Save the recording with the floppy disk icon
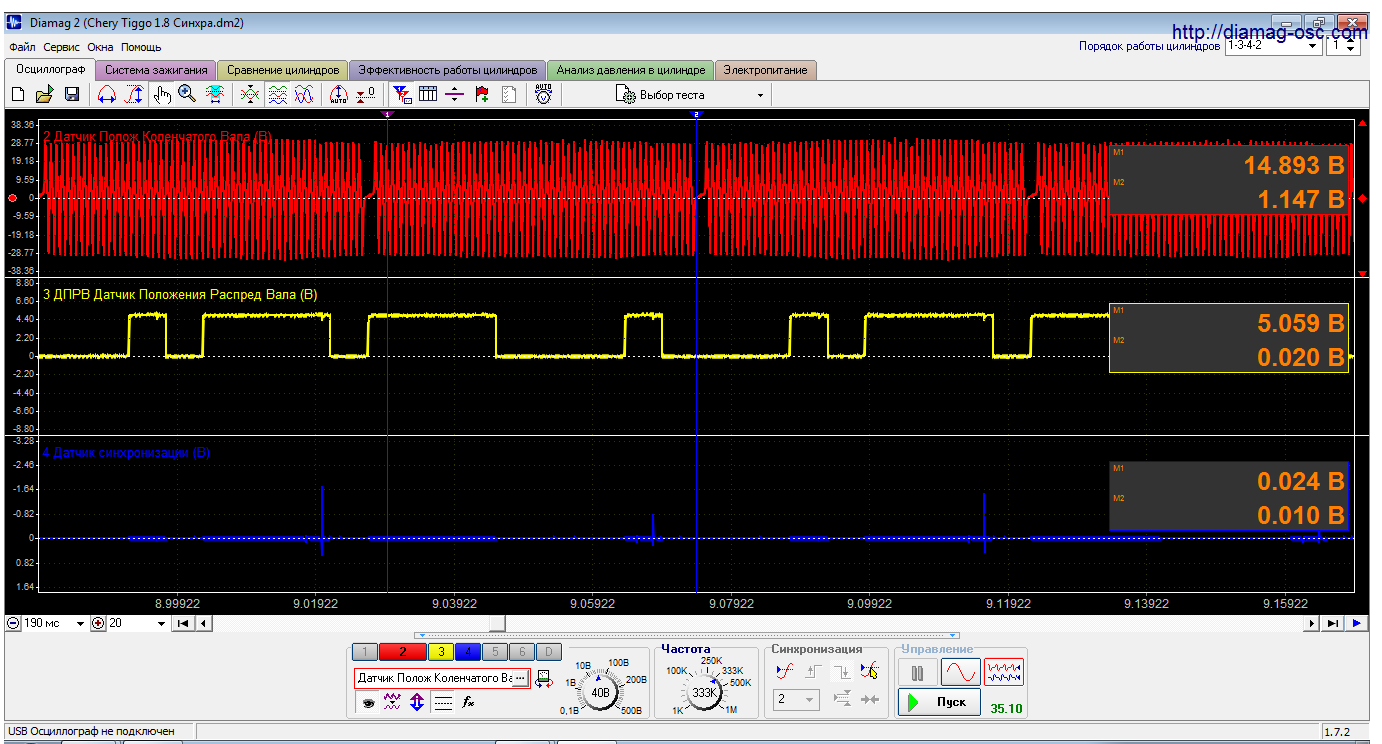The image size is (1382, 744). click(x=72, y=94)
